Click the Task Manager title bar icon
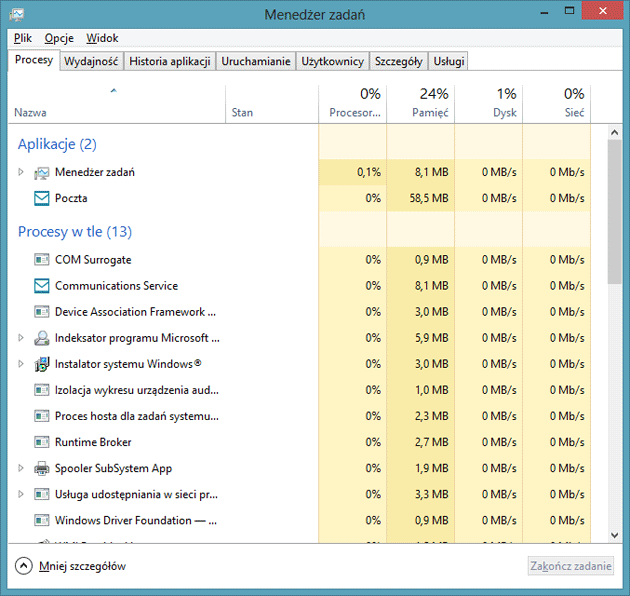The width and height of the screenshot is (630, 596). (x=16, y=14)
